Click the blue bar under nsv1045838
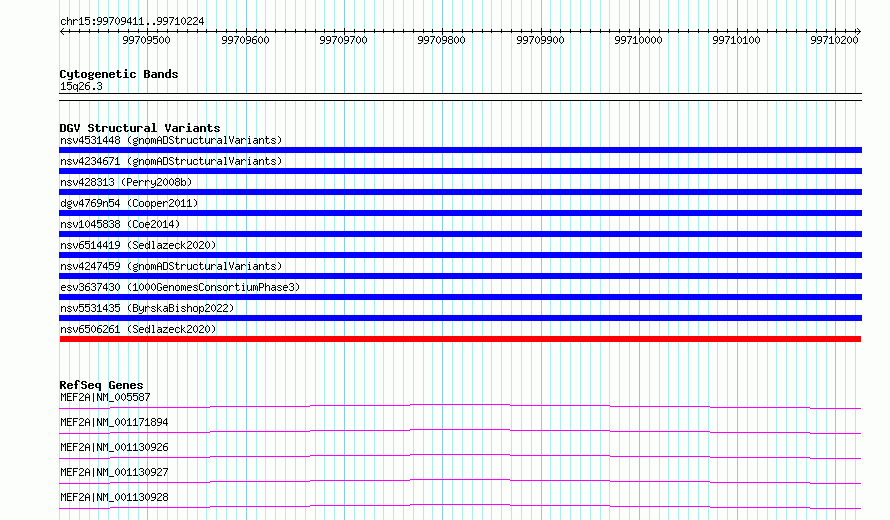Image resolution: width=890 pixels, height=520 pixels. 460,234
